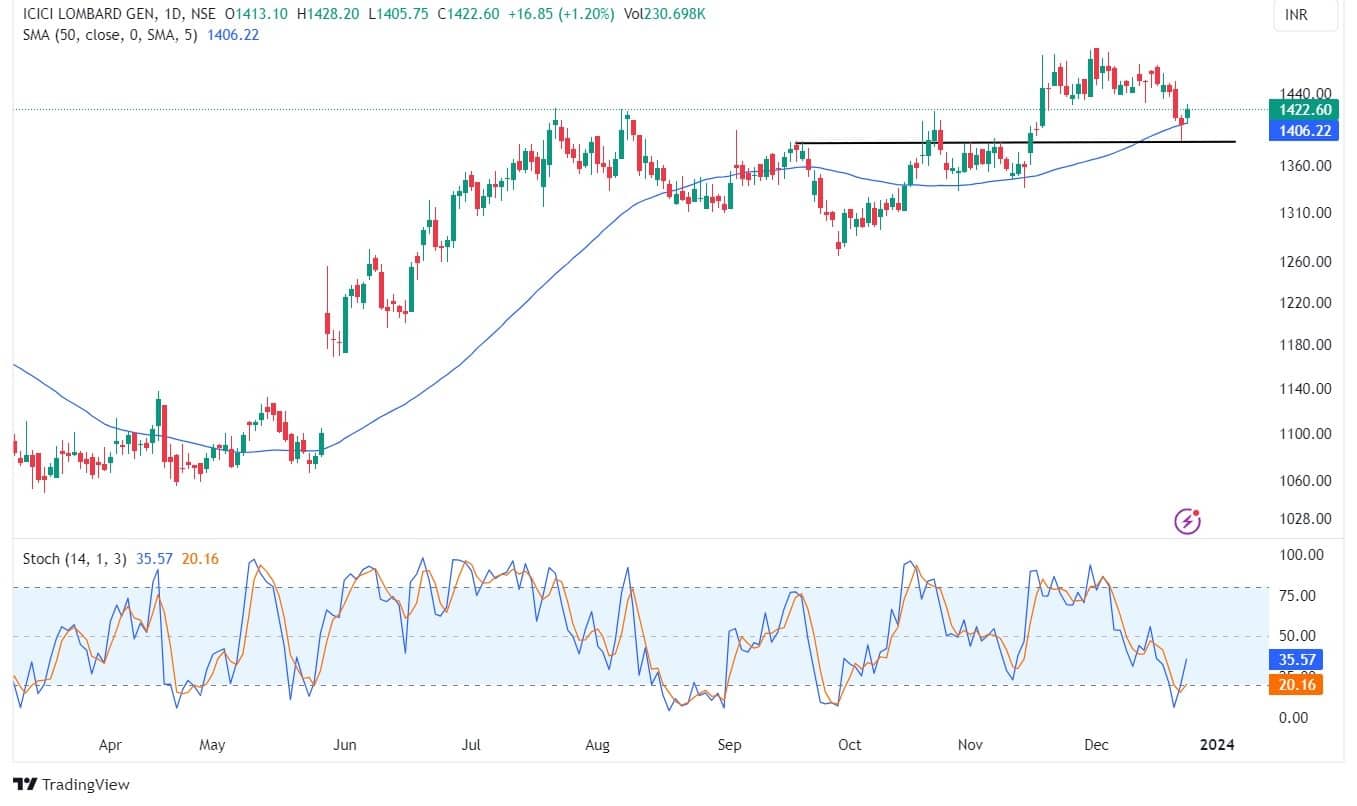Click the H1428.20 high price value

tap(329, 15)
